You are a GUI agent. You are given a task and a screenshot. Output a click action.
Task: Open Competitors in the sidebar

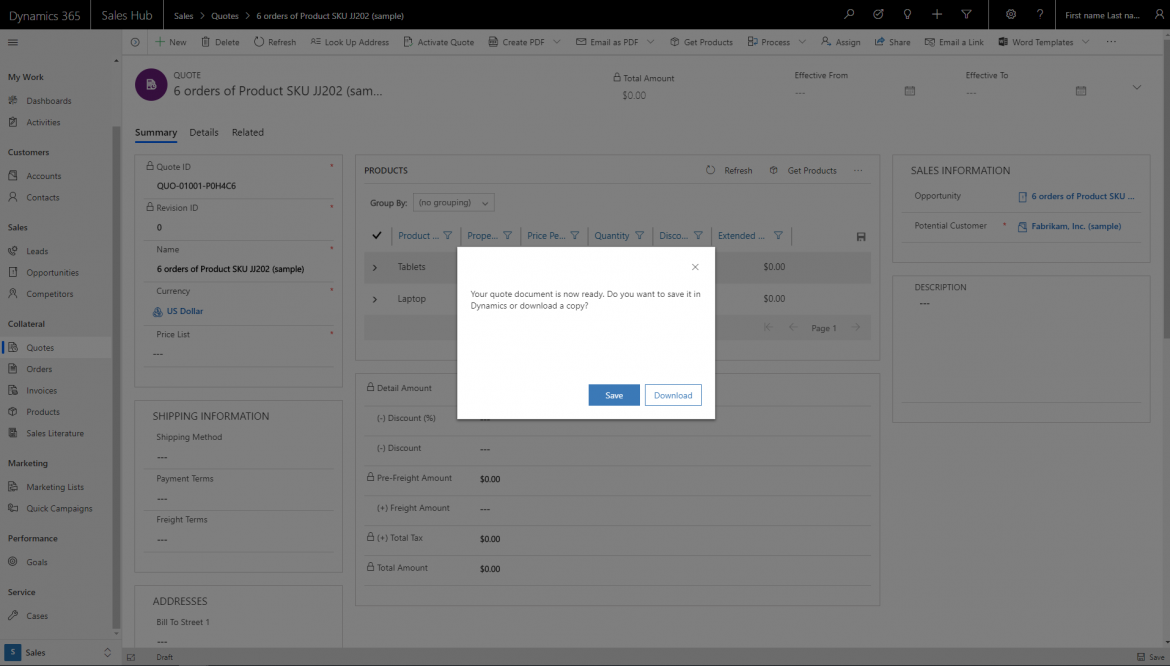coord(49,294)
